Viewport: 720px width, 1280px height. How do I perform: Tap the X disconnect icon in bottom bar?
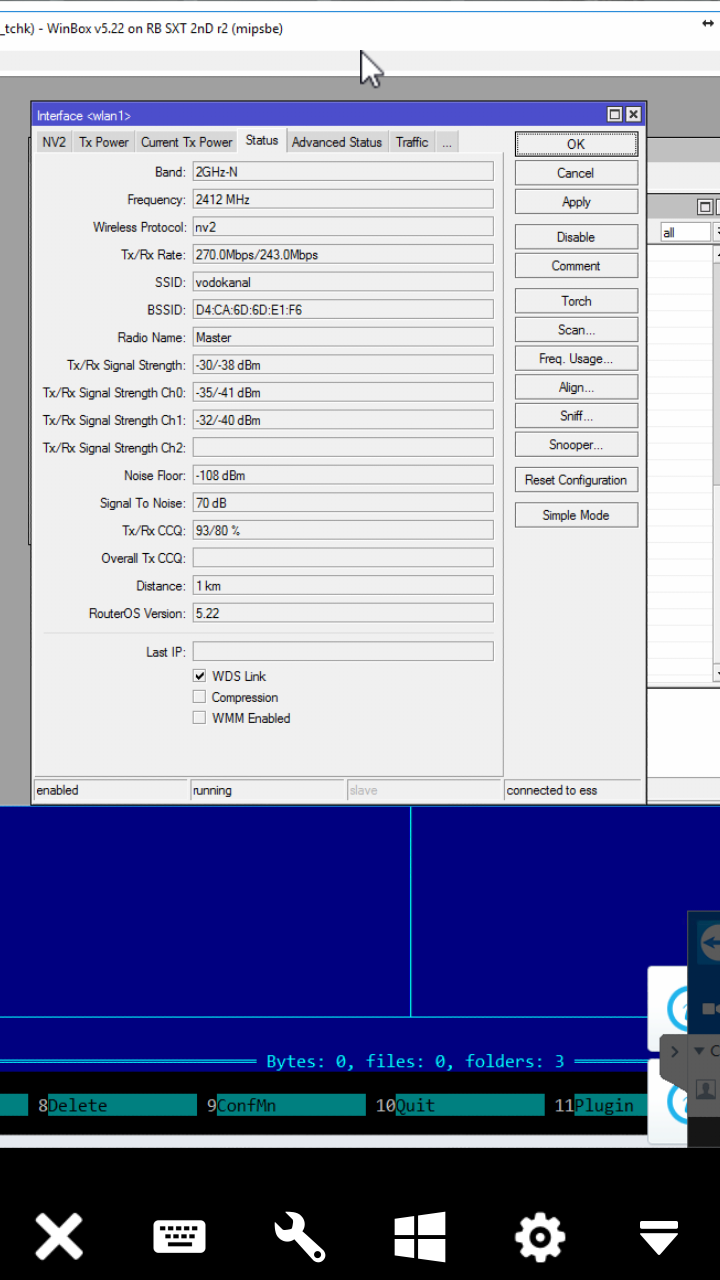point(59,1237)
